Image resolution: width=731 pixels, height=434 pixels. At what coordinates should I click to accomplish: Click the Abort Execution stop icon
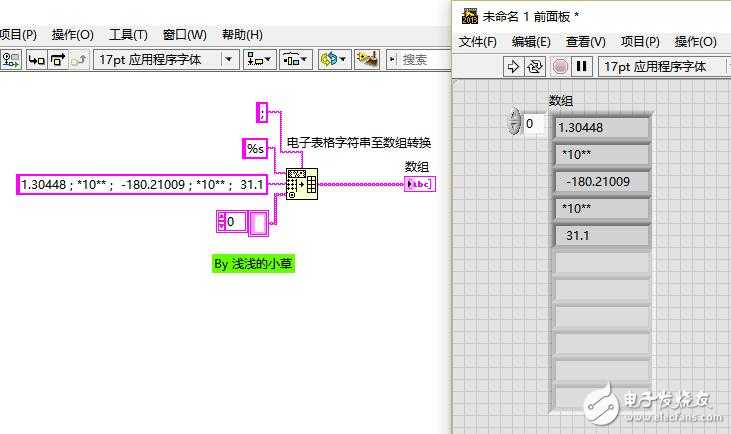point(560,67)
